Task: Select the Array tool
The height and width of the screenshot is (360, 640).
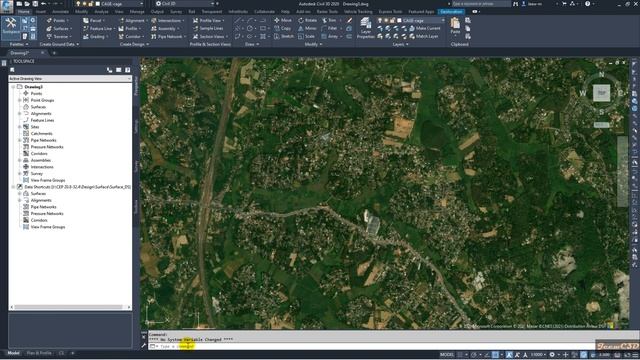Action: pos(330,36)
